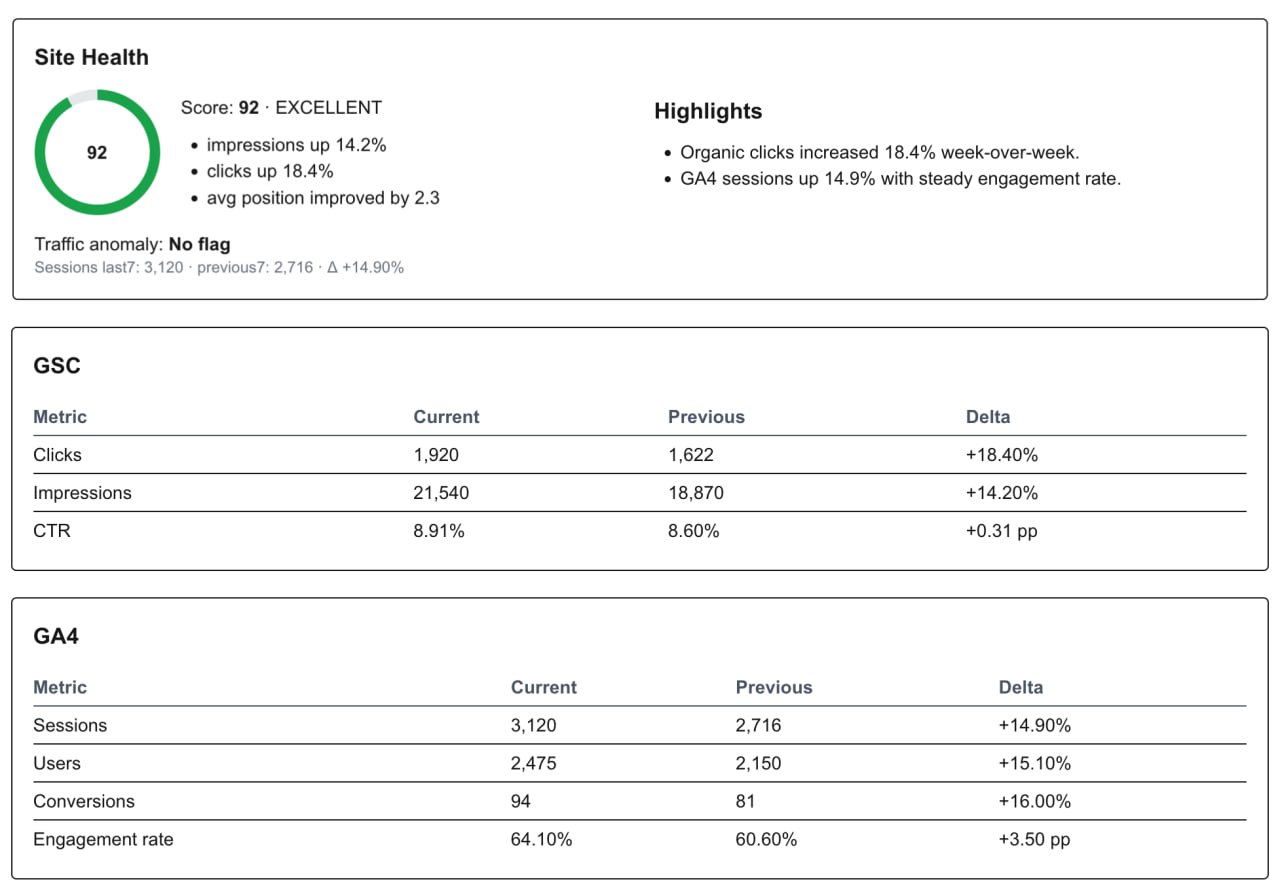The image size is (1280, 888).
Task: Click the Conversions delta value +16.00%
Action: click(1034, 801)
